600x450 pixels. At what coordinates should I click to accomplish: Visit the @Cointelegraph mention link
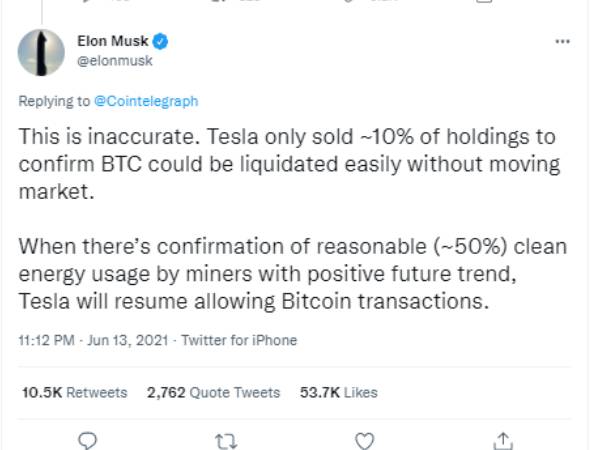[x=146, y=101]
